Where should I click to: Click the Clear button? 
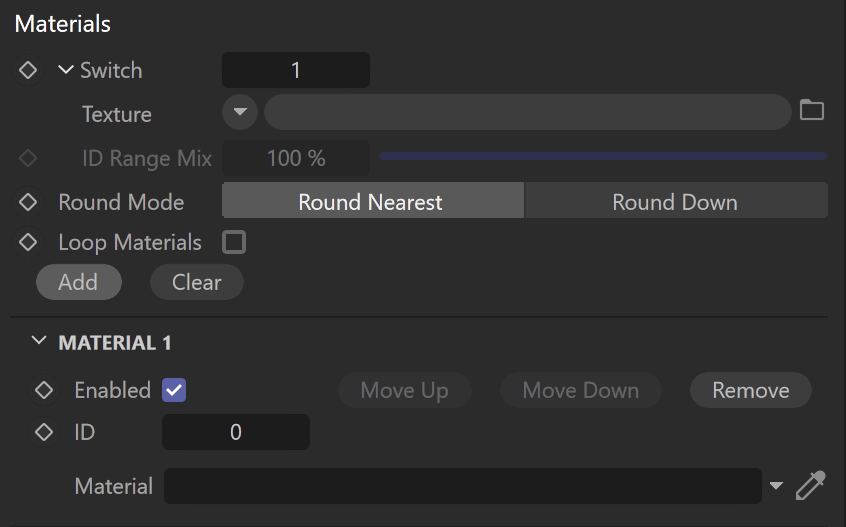[197, 282]
